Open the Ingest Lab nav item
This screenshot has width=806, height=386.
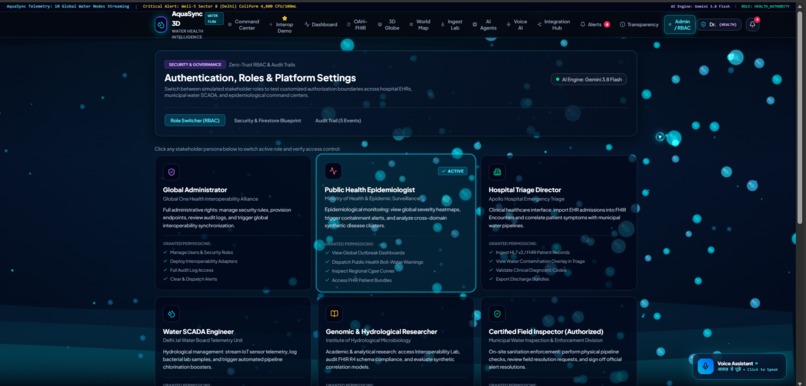point(452,25)
